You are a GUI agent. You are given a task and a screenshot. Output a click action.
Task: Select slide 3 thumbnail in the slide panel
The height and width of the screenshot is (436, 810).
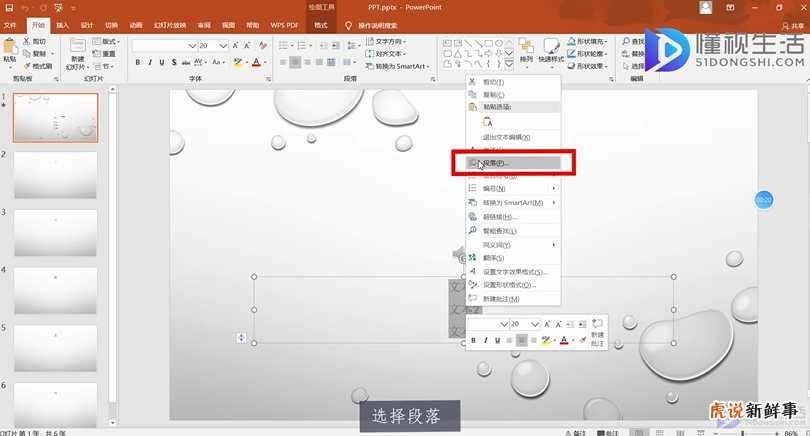[55, 232]
